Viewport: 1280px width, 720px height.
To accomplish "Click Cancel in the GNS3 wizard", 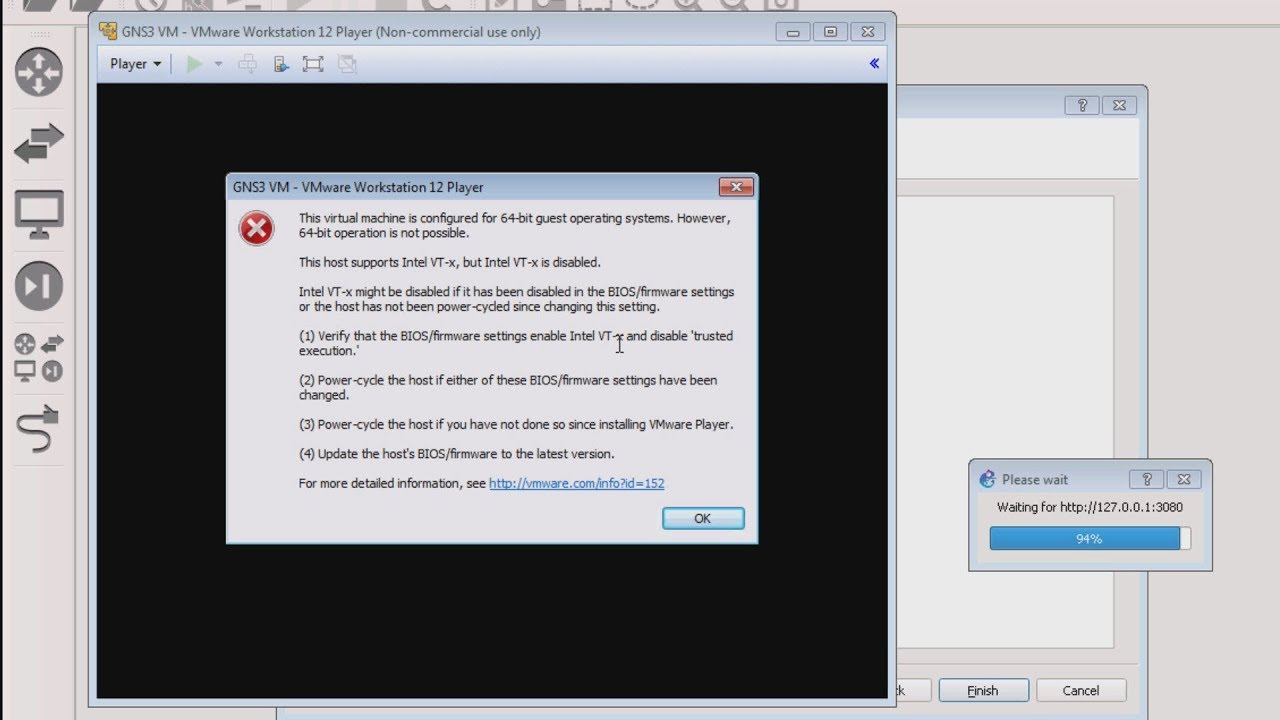I will (x=1081, y=691).
